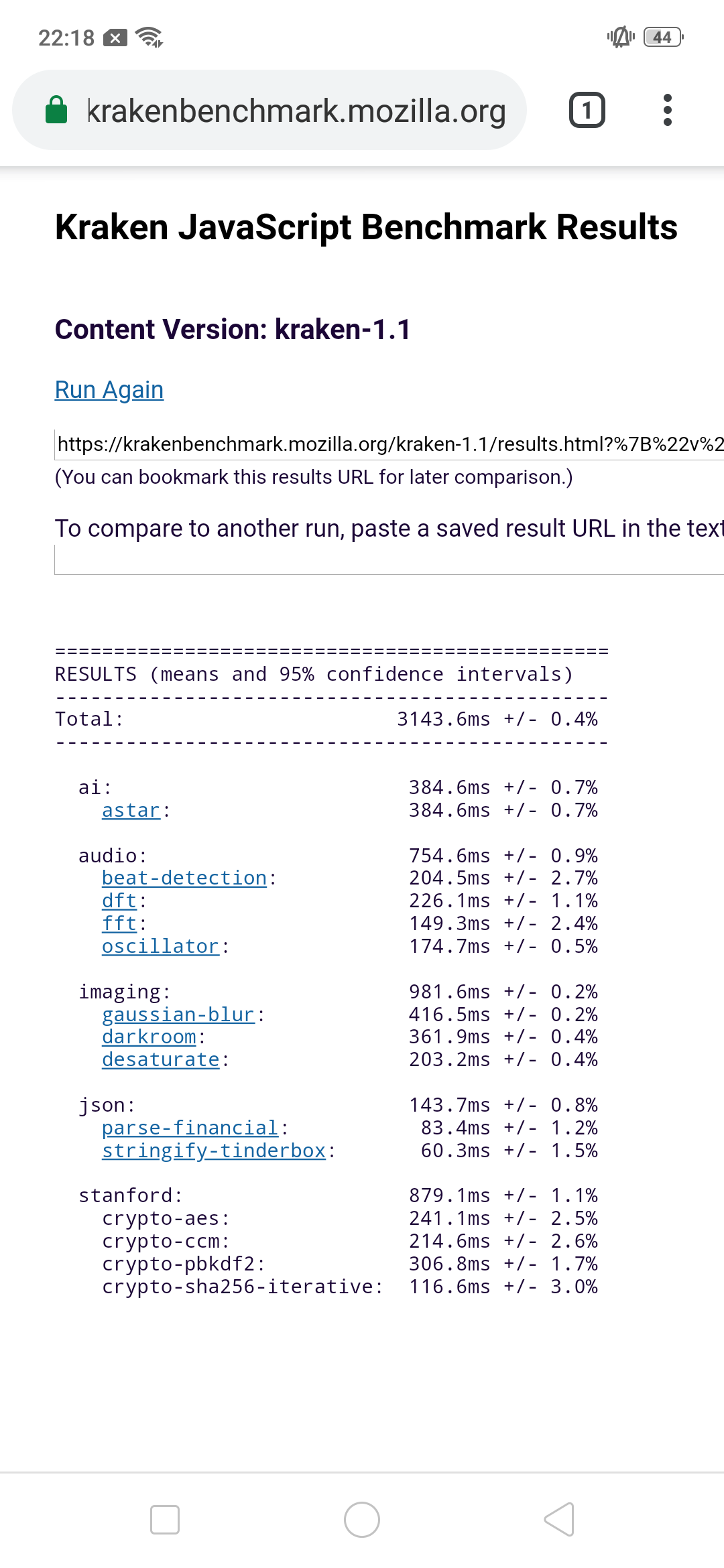The image size is (724, 1568).
Task: Open the beat-detection test link
Action: coord(184,878)
